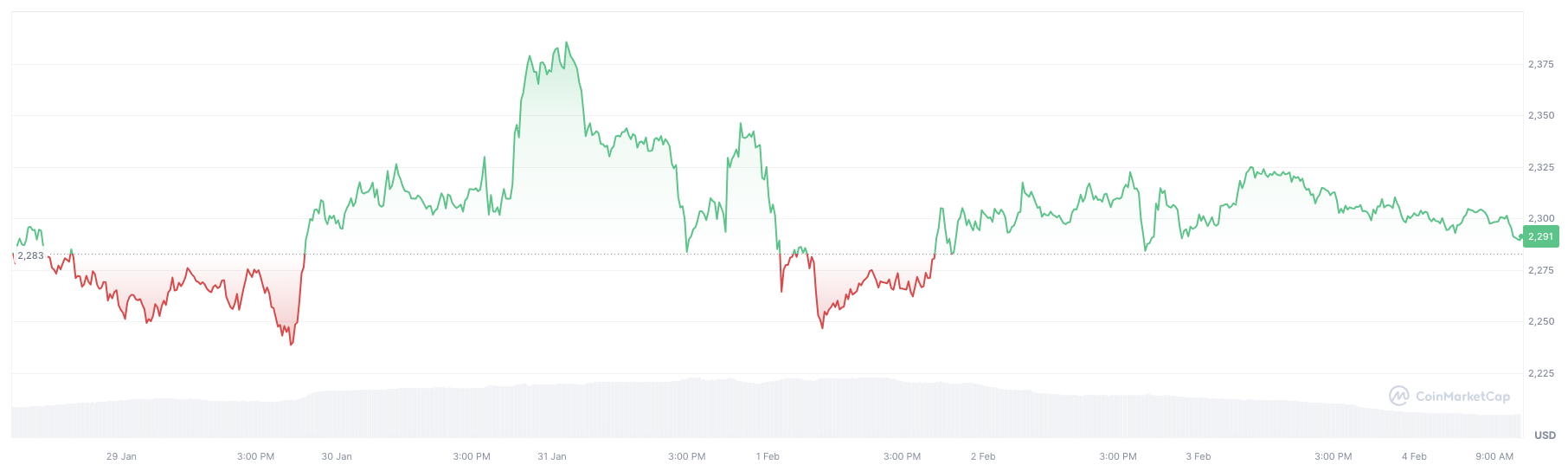Click the 2,350 price axis label
This screenshot has height=471, width=1568.
click(x=1540, y=115)
